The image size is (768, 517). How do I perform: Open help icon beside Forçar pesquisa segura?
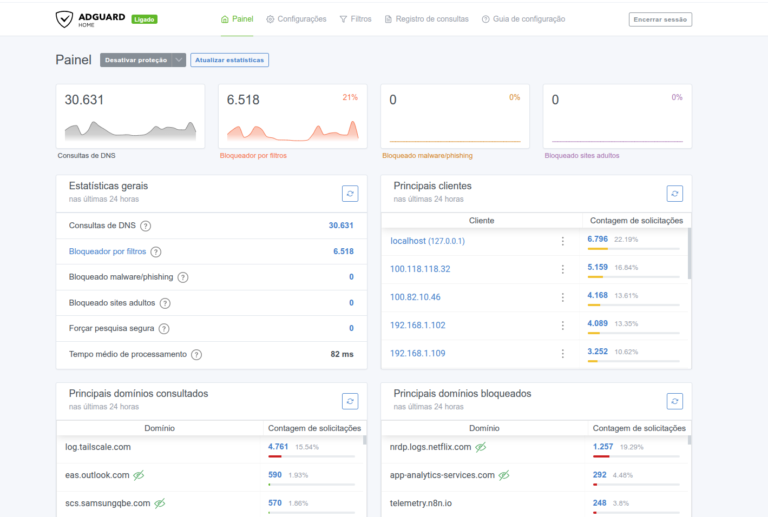pos(164,329)
